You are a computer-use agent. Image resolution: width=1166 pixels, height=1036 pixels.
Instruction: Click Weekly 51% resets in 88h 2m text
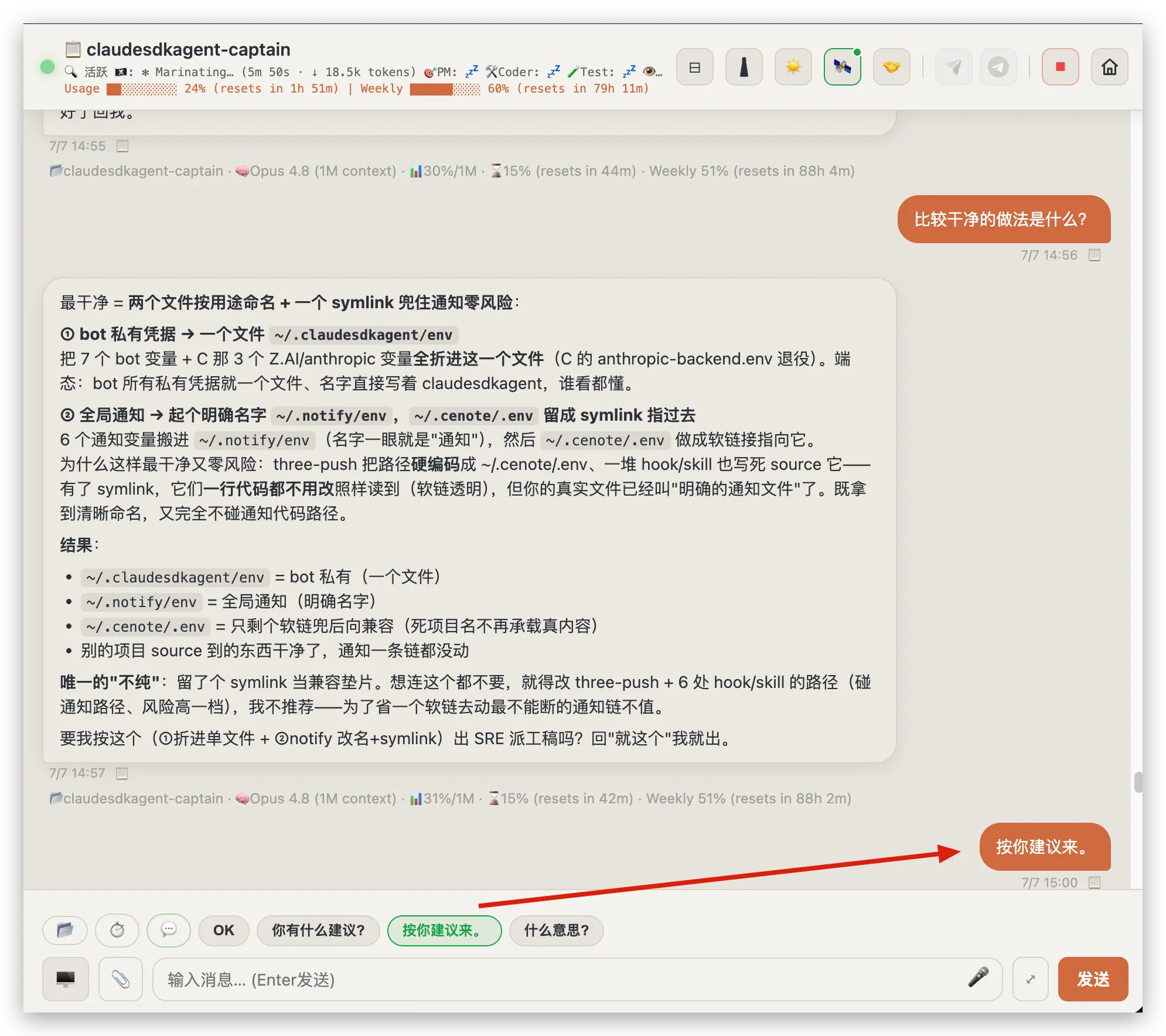click(x=749, y=799)
